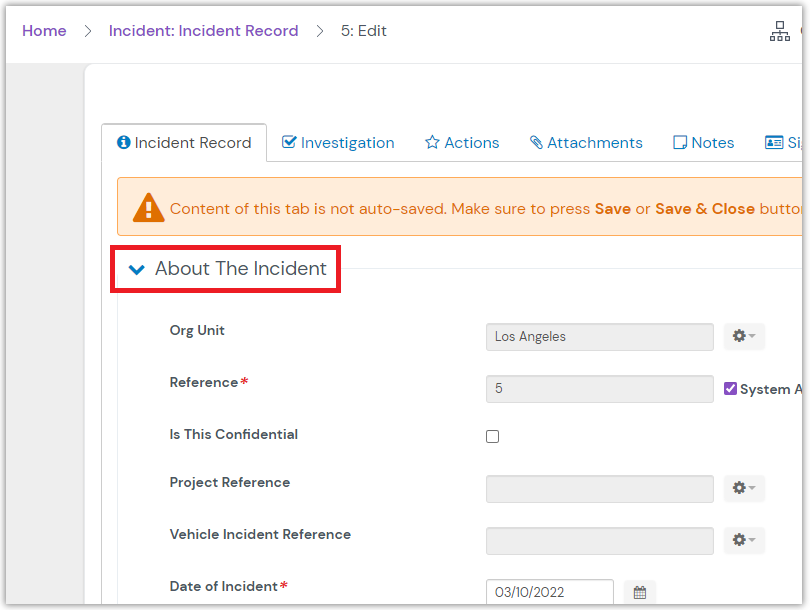Screen dimensions: 810x610
Task: Click the Incident Record info icon
Action: [124, 142]
